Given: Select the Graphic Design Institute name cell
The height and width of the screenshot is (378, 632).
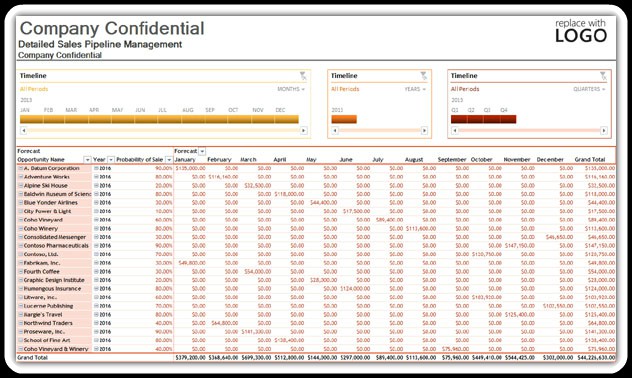Looking at the screenshot, I should pyautogui.click(x=54, y=280).
